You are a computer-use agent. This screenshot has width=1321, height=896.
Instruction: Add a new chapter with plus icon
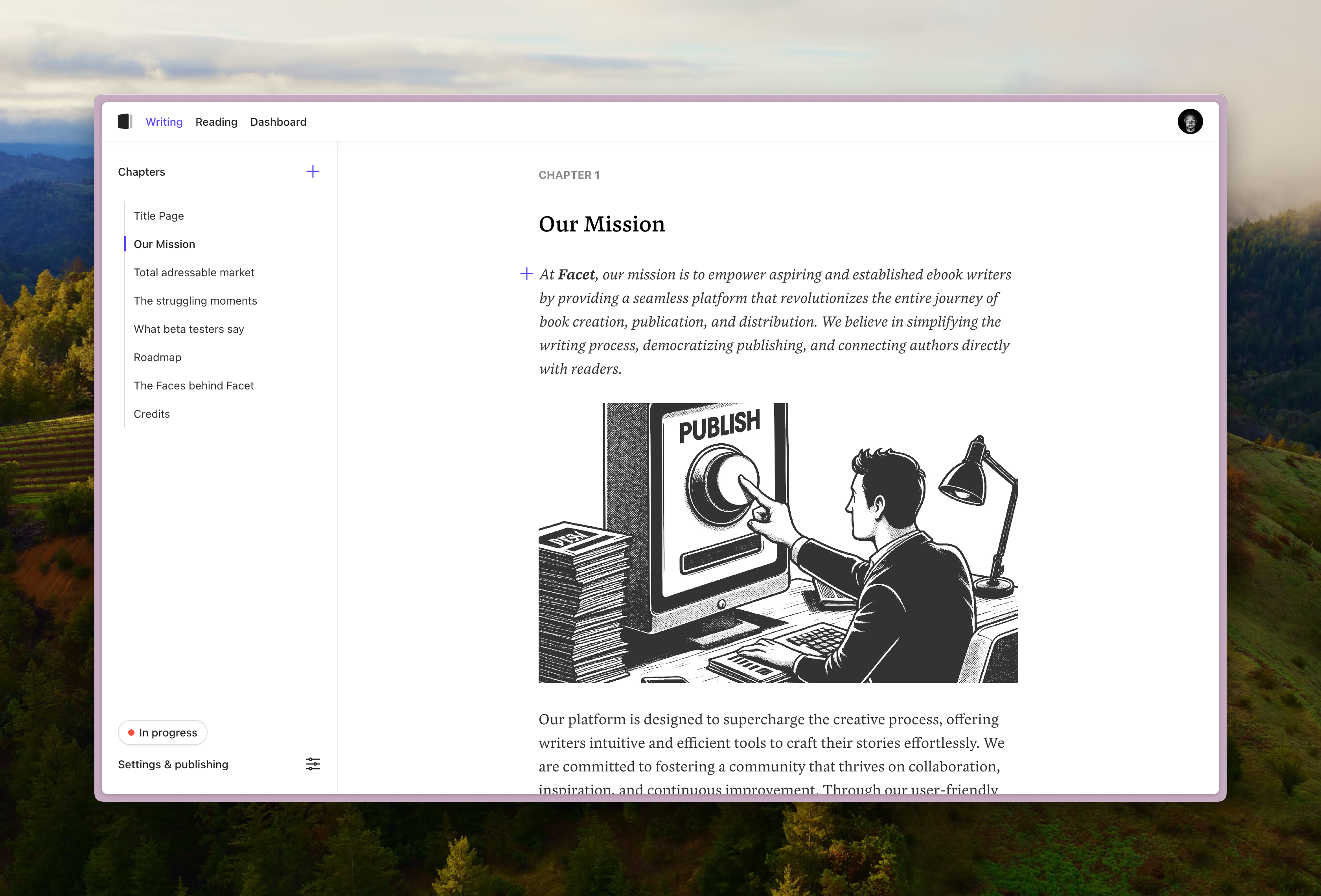(313, 172)
